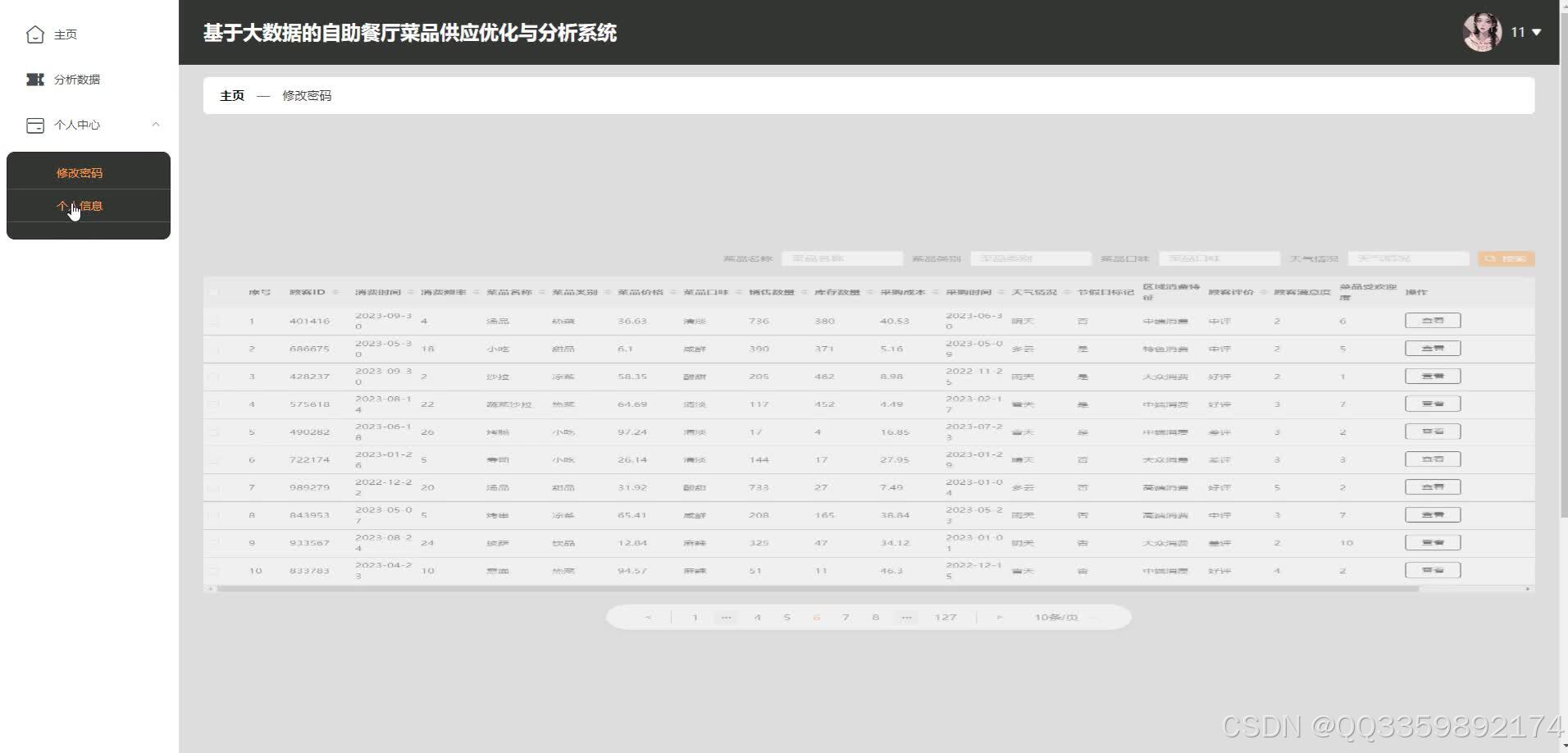Viewport: 1568px width, 753px height.
Task: Click the price cell 97.24
Action: pos(632,432)
